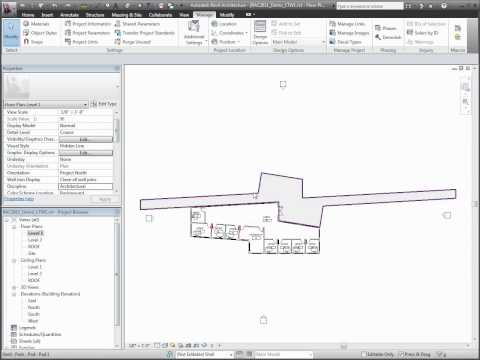The height and width of the screenshot is (360, 480).
Task: Open Project Information dialog
Action: pos(88,24)
